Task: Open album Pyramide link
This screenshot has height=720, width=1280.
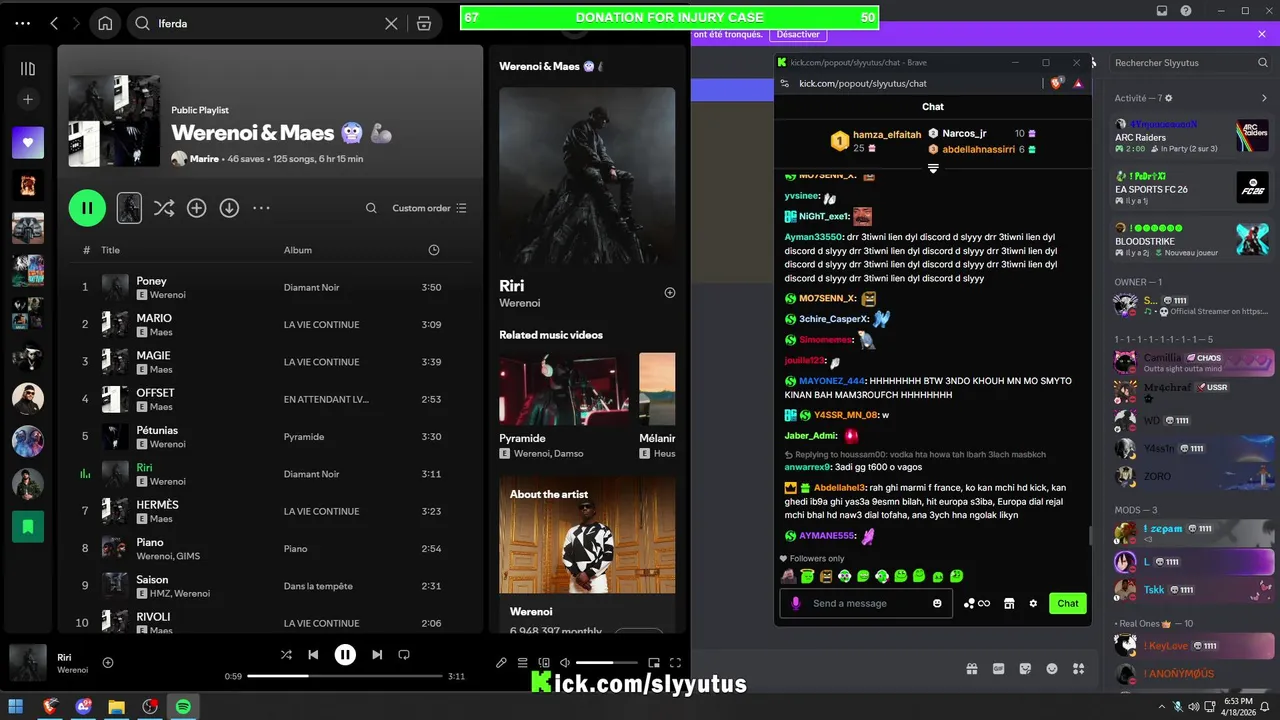Action: (304, 437)
